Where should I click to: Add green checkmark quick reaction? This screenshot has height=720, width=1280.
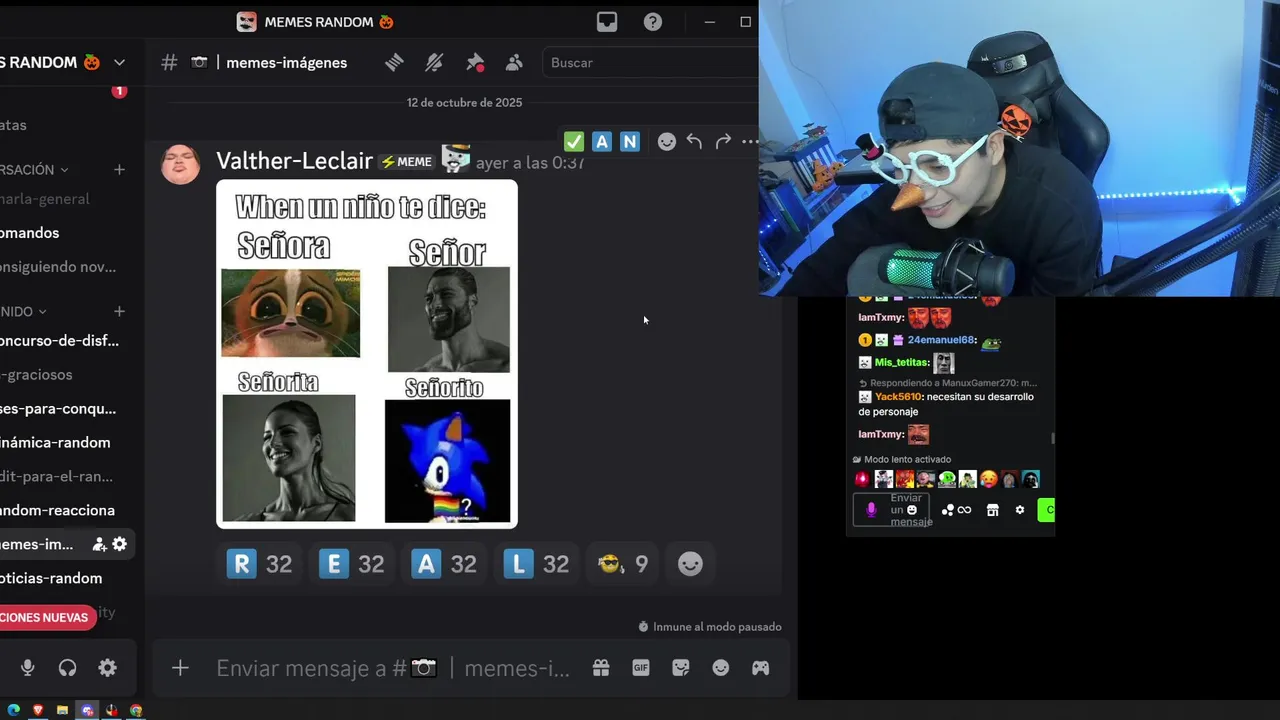[x=574, y=141]
